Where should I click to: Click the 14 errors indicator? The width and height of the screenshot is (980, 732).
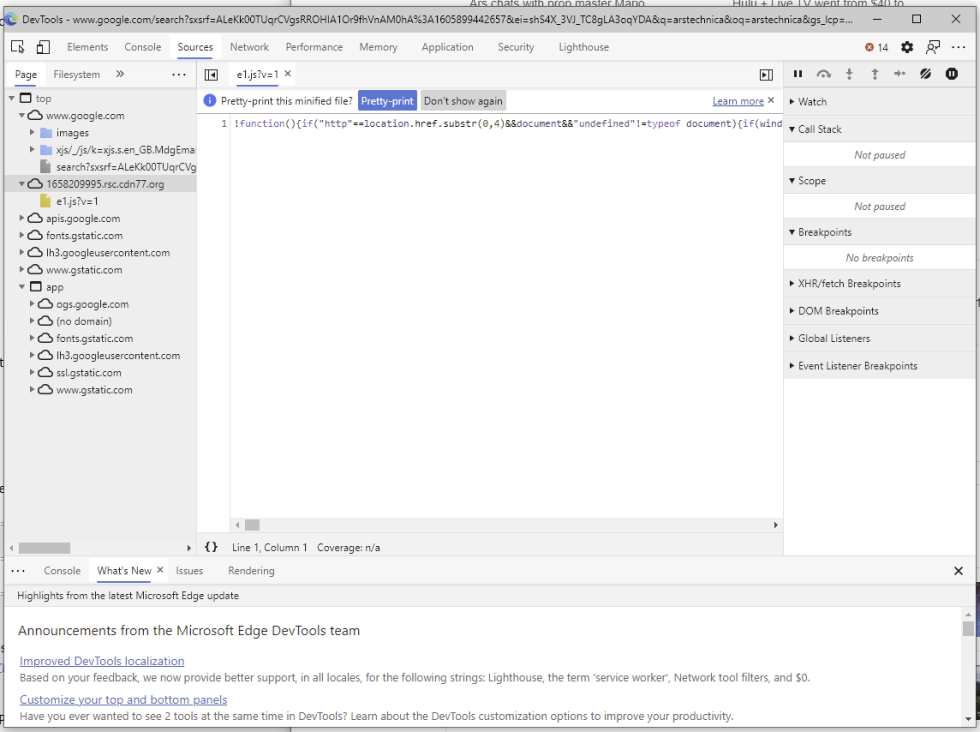pos(876,46)
